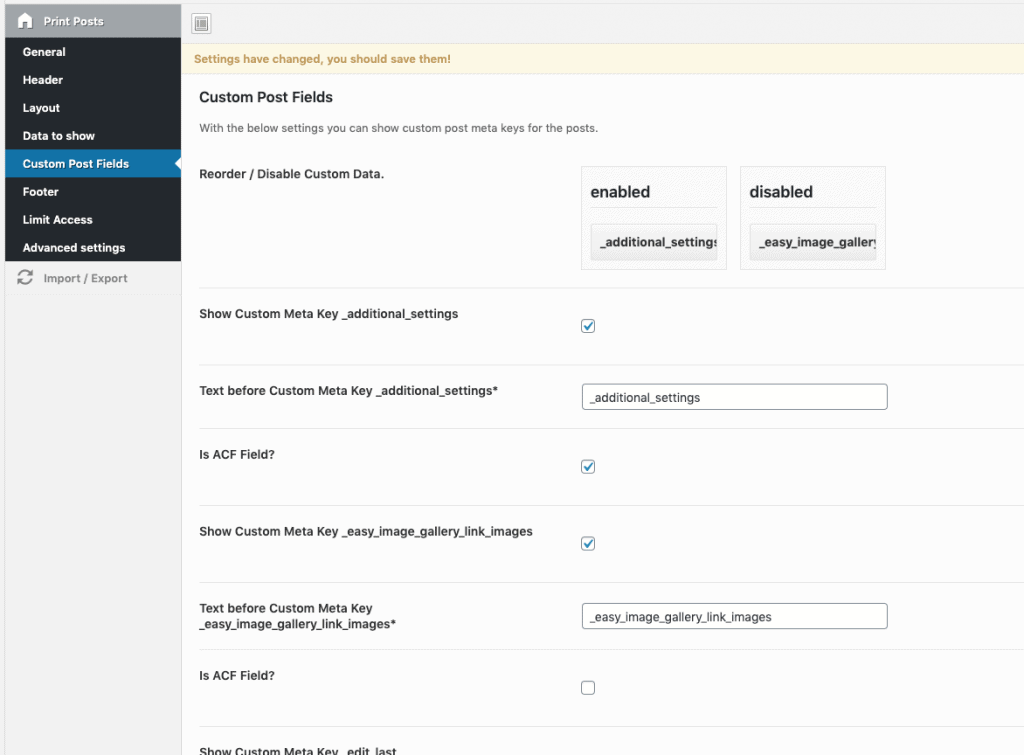Click the Import / Export link

[x=85, y=278]
